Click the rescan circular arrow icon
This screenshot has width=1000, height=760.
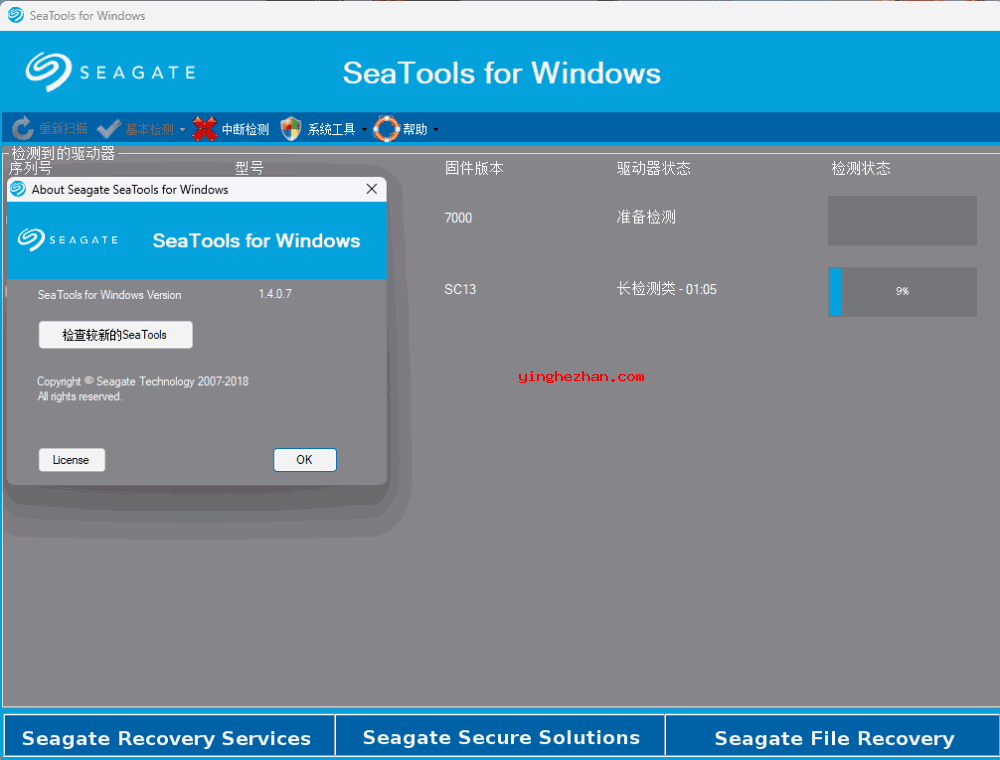click(22, 129)
